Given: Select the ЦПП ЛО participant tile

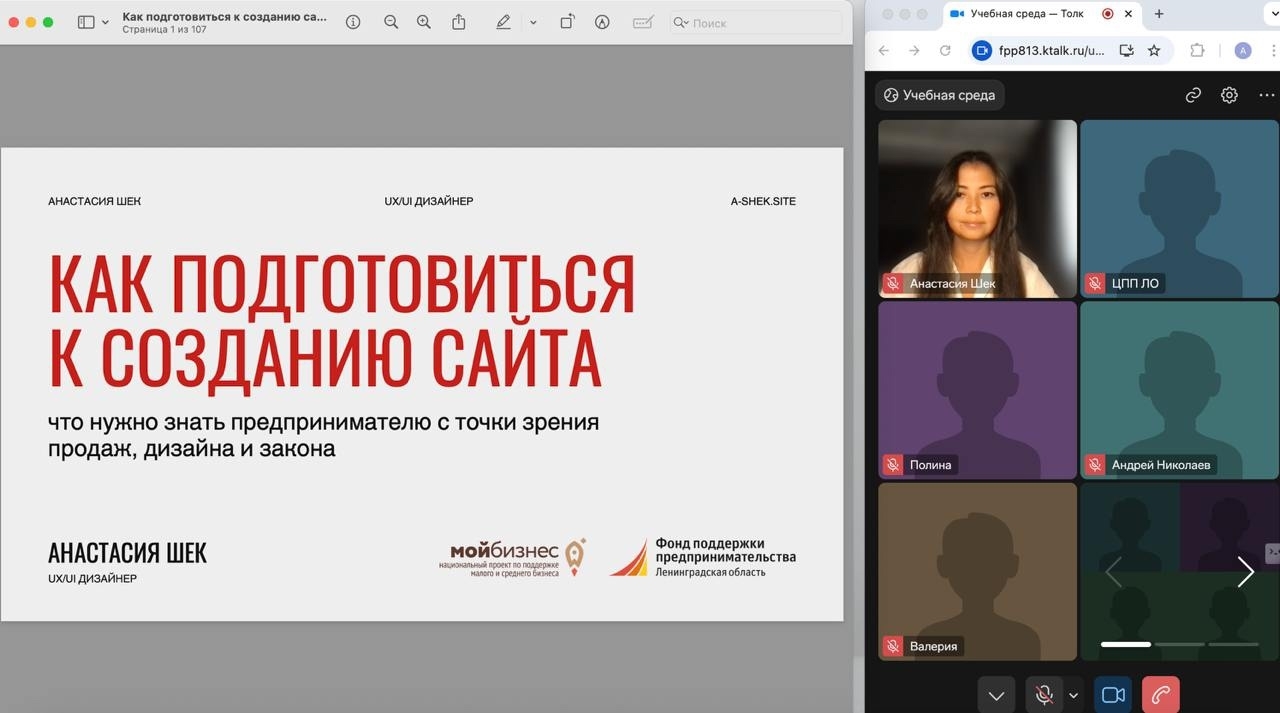Looking at the screenshot, I should tap(1179, 209).
